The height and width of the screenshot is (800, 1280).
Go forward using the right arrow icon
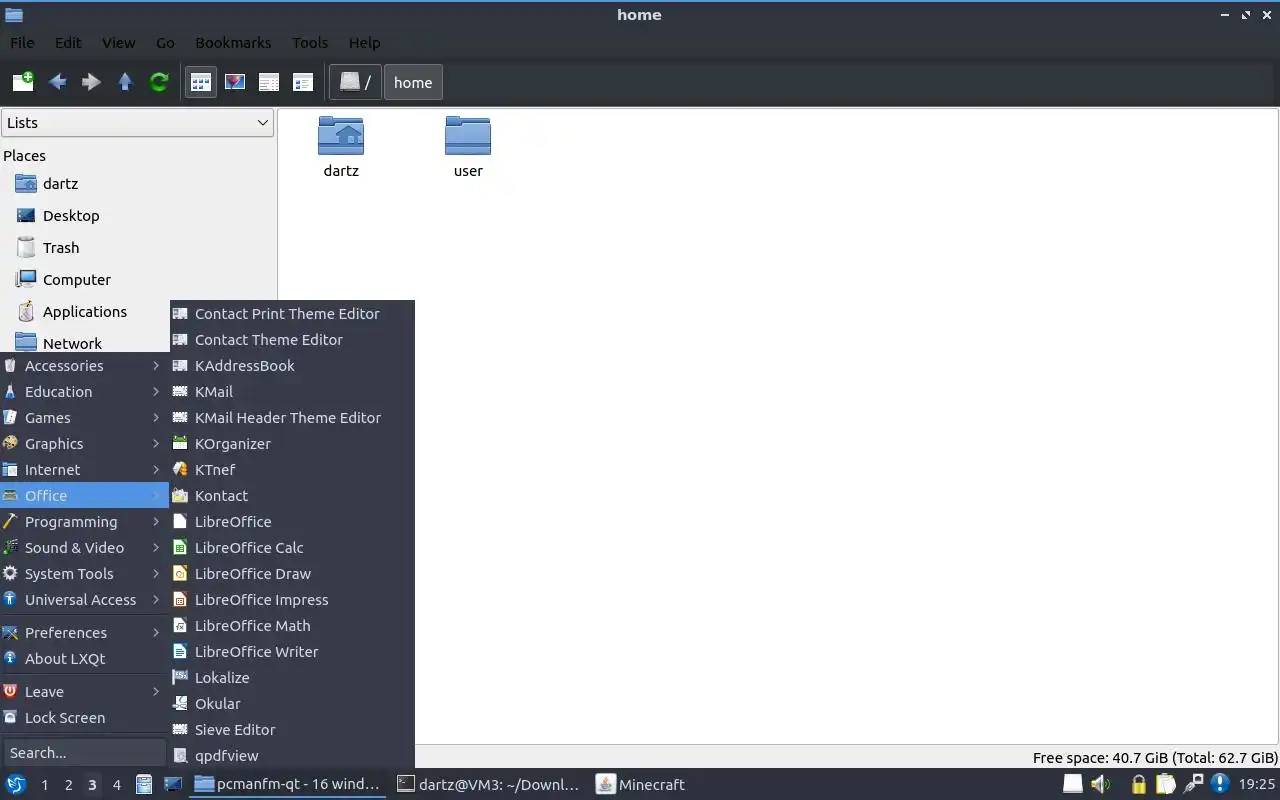91,82
